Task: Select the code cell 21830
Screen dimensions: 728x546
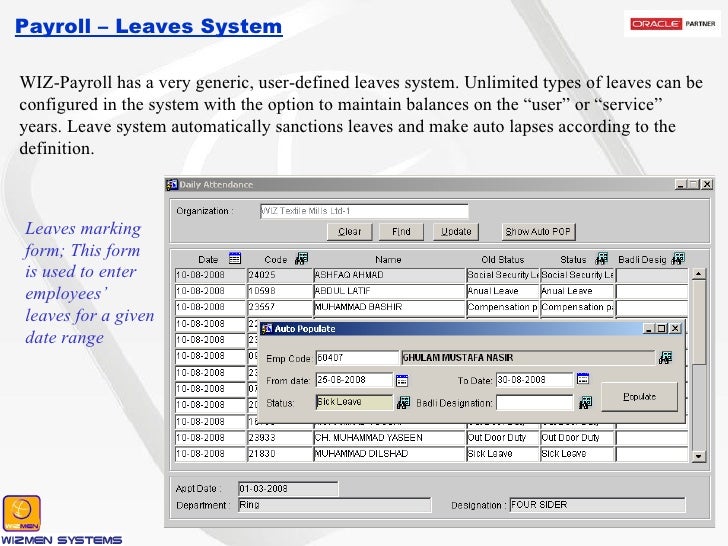Action: point(280,454)
